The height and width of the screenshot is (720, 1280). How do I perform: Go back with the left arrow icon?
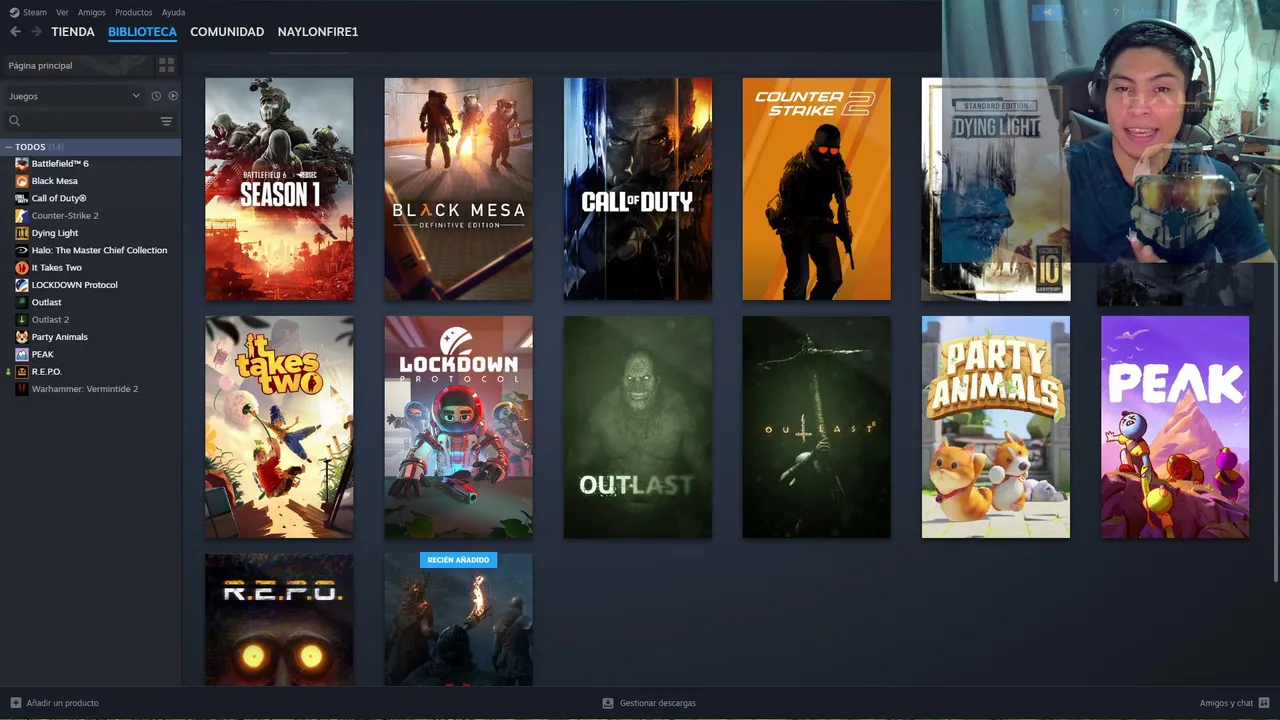click(x=15, y=32)
